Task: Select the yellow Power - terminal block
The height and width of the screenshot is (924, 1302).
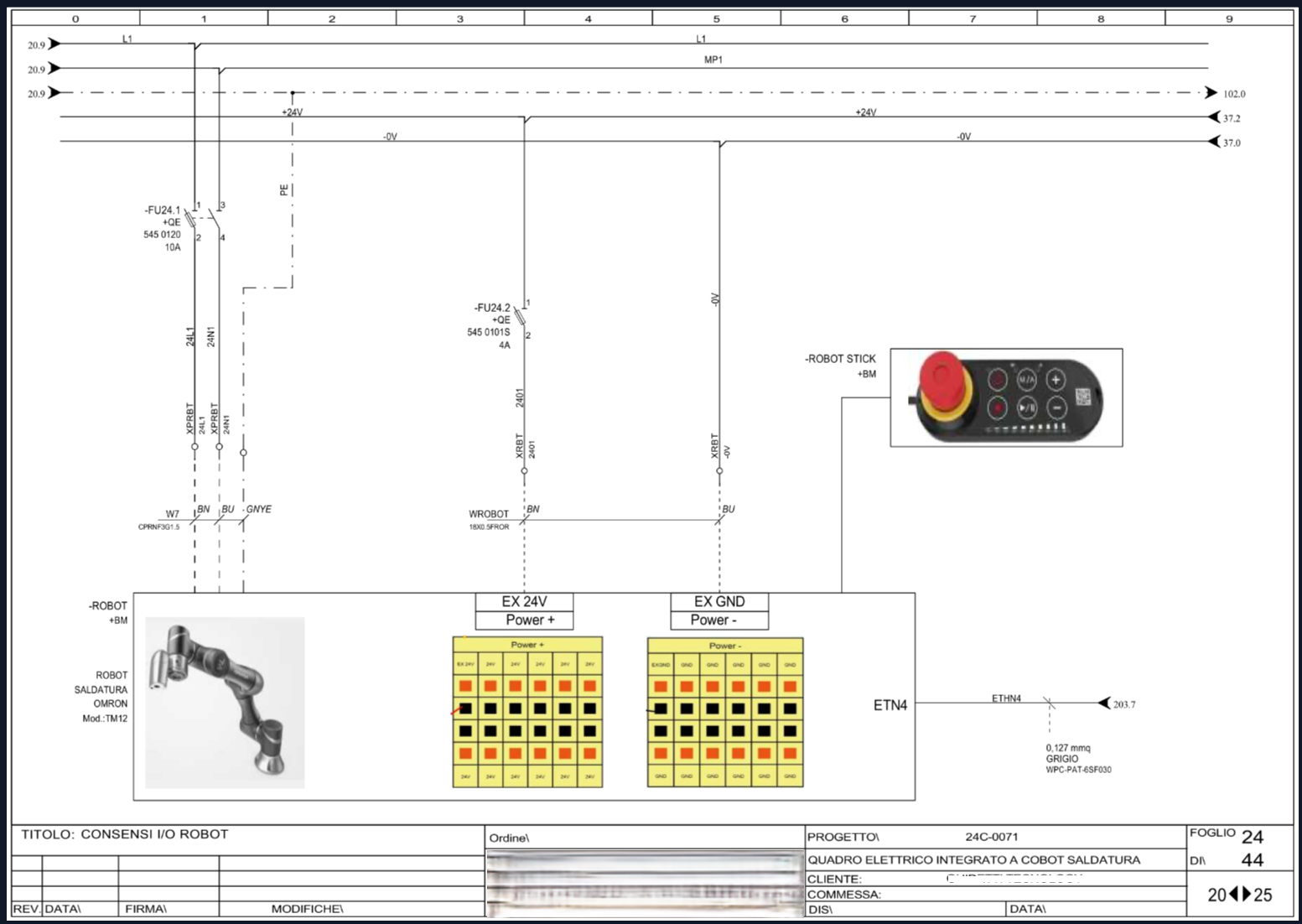Action: click(724, 712)
